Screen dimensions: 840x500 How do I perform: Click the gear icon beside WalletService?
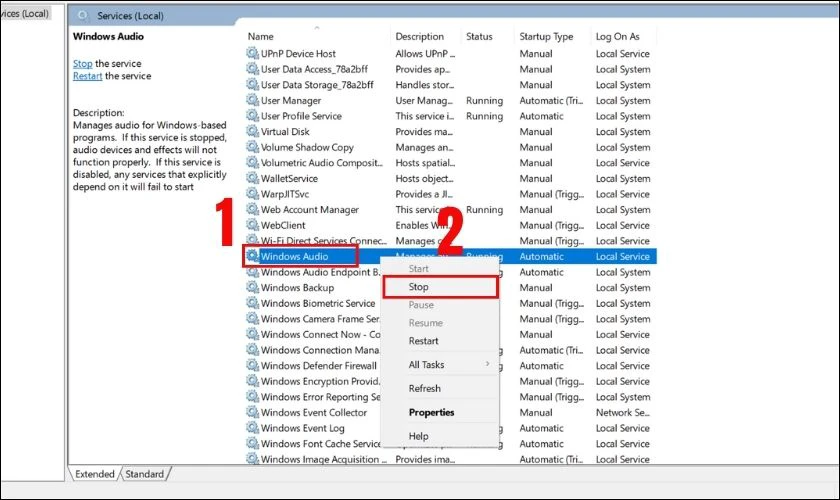[252, 178]
